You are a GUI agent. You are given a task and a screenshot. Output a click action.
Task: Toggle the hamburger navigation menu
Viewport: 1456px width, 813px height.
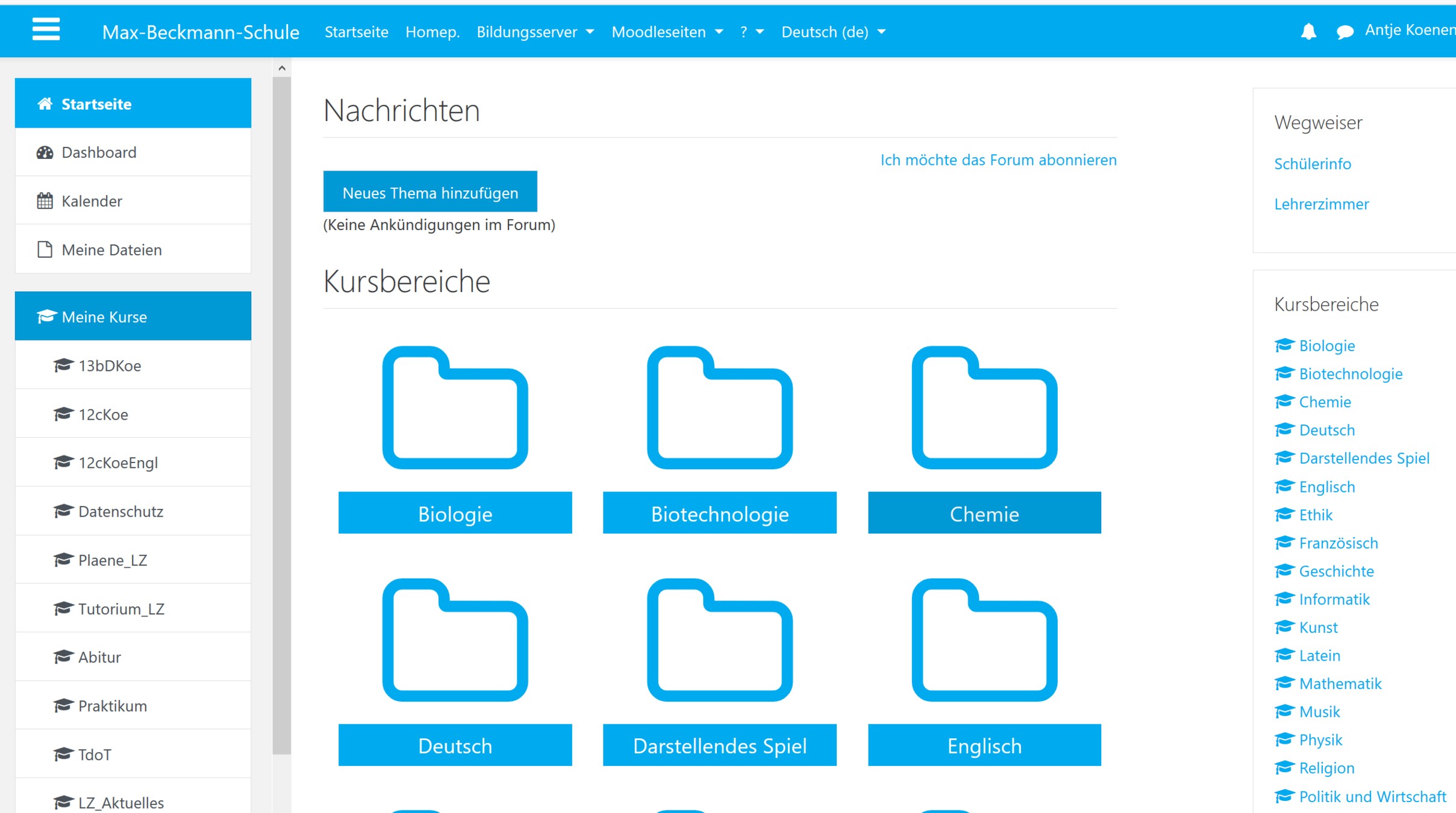(x=46, y=30)
